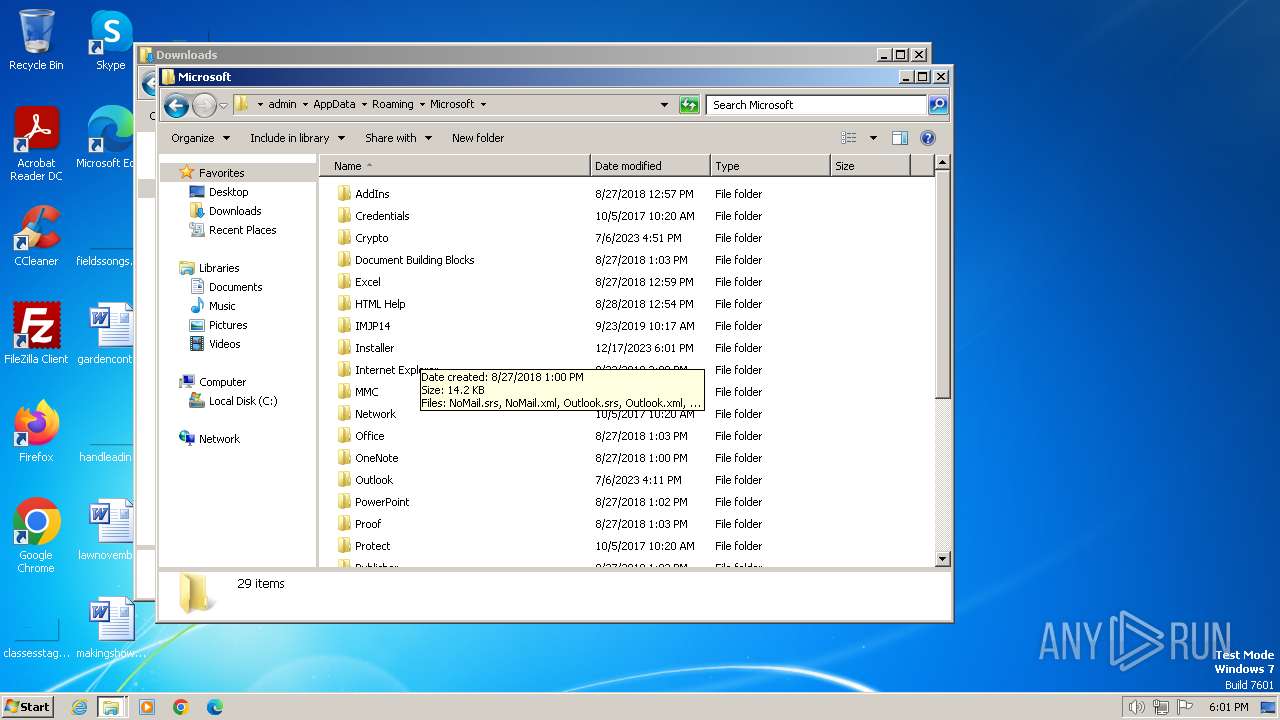The image size is (1280, 720).
Task: Sort by the Name column header
Action: click(455, 166)
